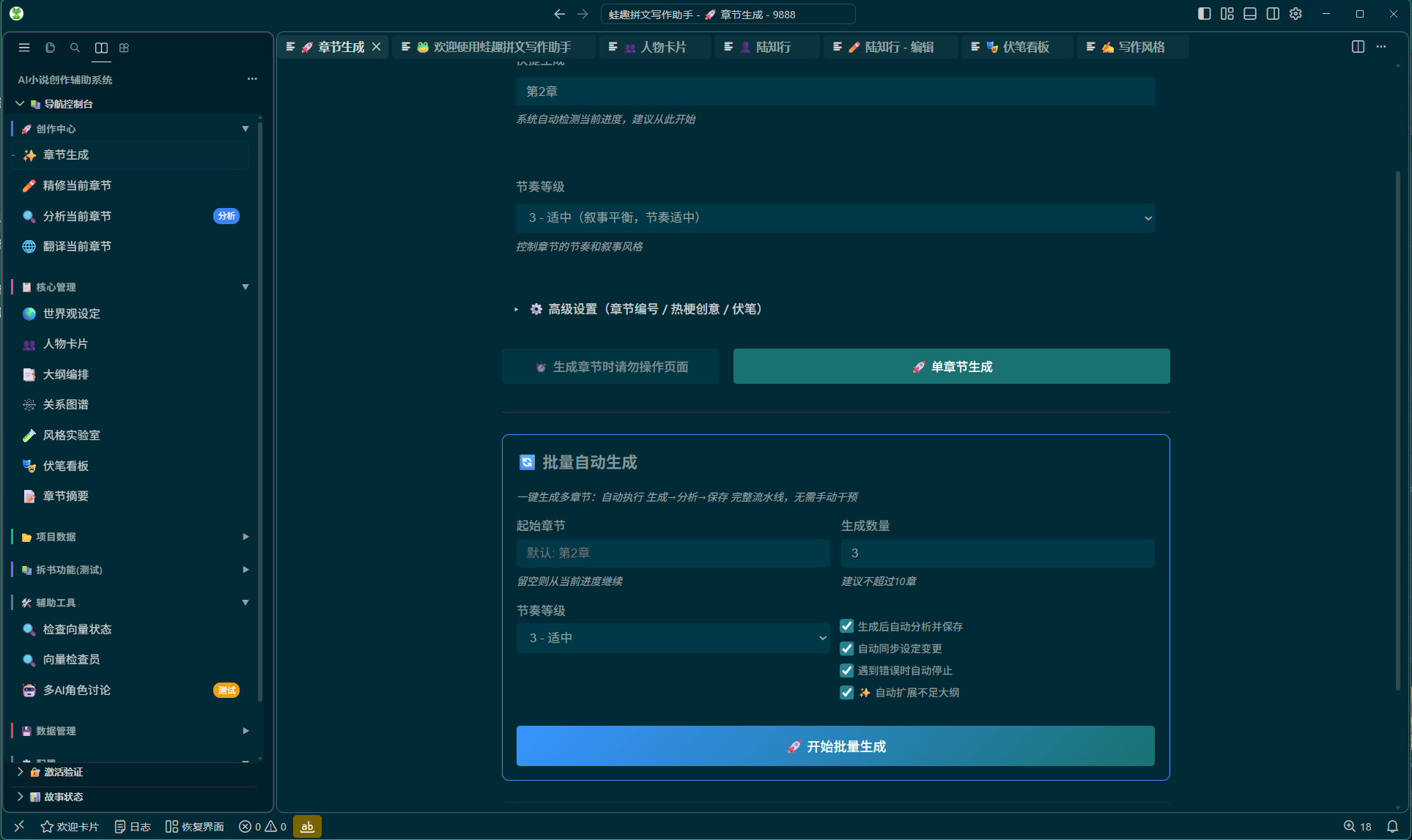Toggle primary sidebar layout icon in title bar

[x=1204, y=14]
